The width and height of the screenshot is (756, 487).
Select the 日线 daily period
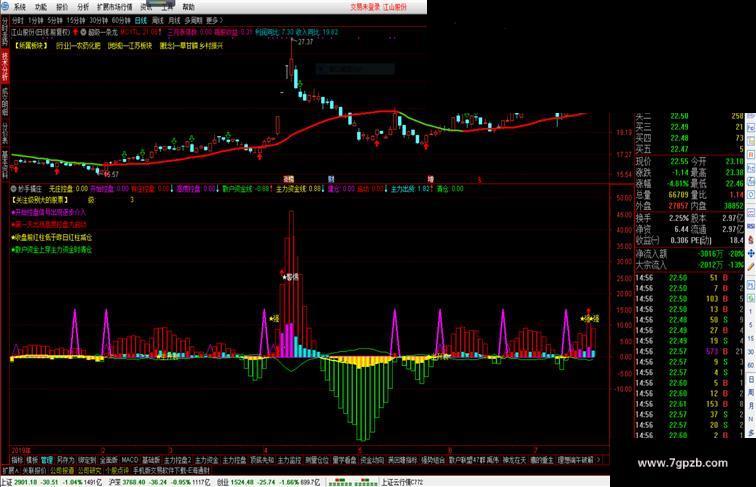[x=140, y=20]
